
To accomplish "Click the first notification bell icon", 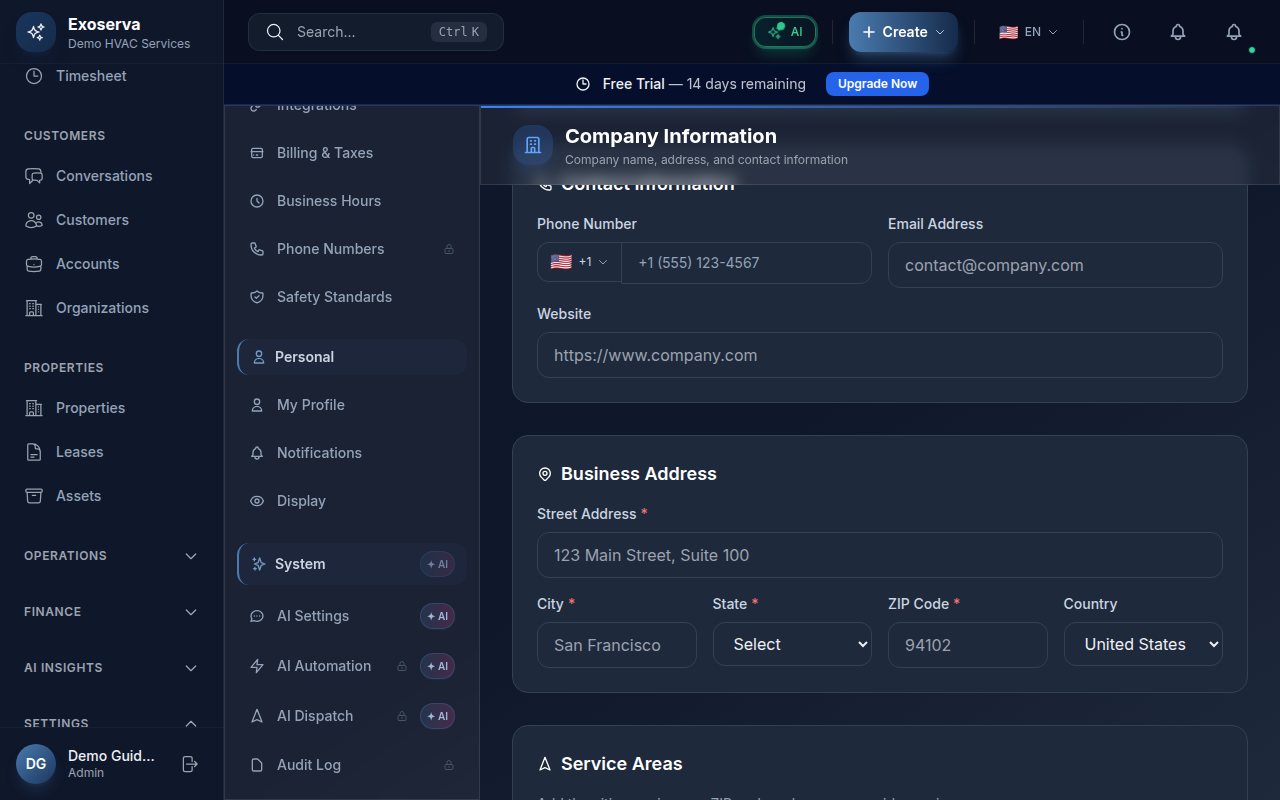I will 1178,32.
